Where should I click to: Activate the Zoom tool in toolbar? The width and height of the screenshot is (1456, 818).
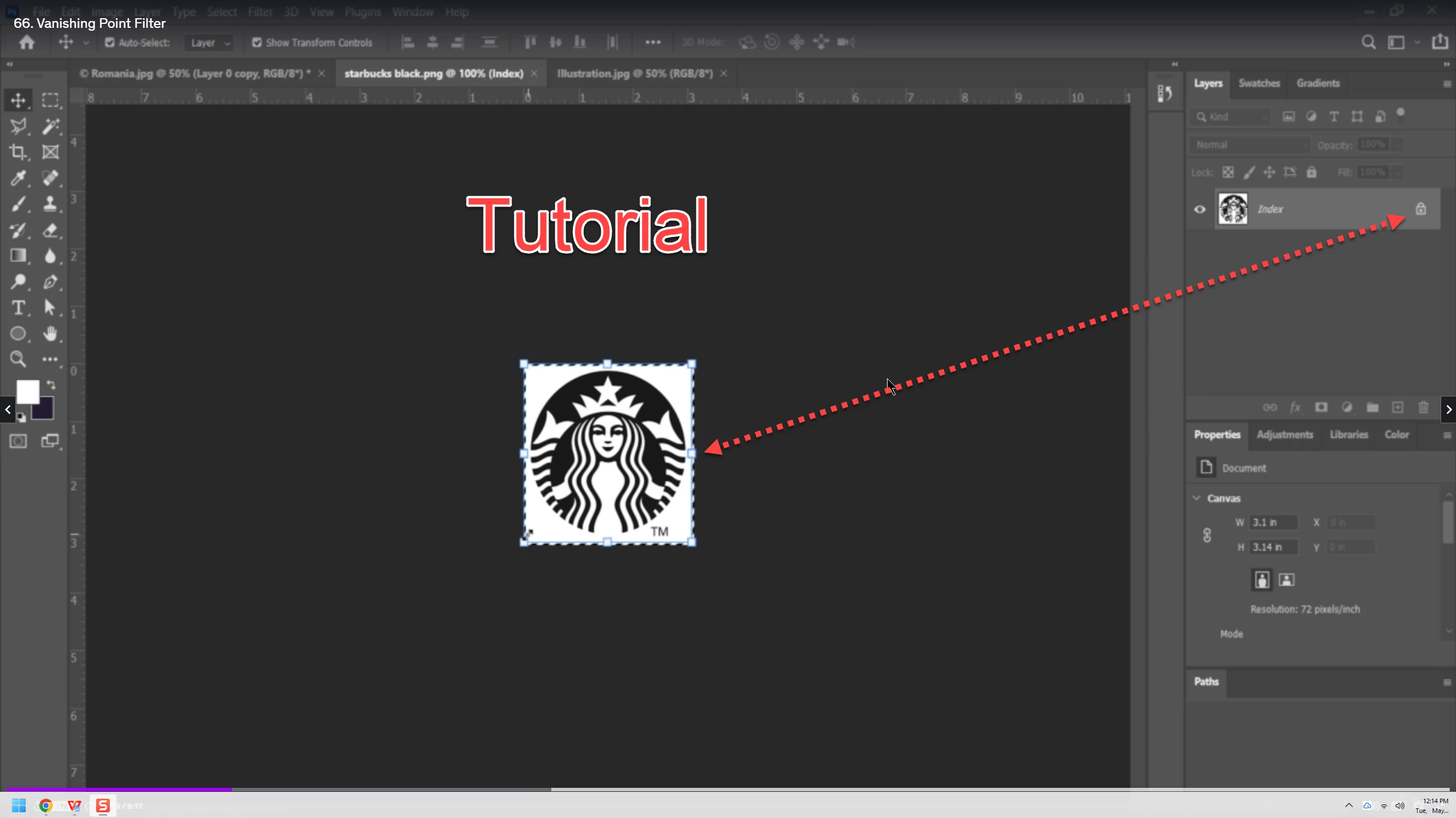coord(18,359)
